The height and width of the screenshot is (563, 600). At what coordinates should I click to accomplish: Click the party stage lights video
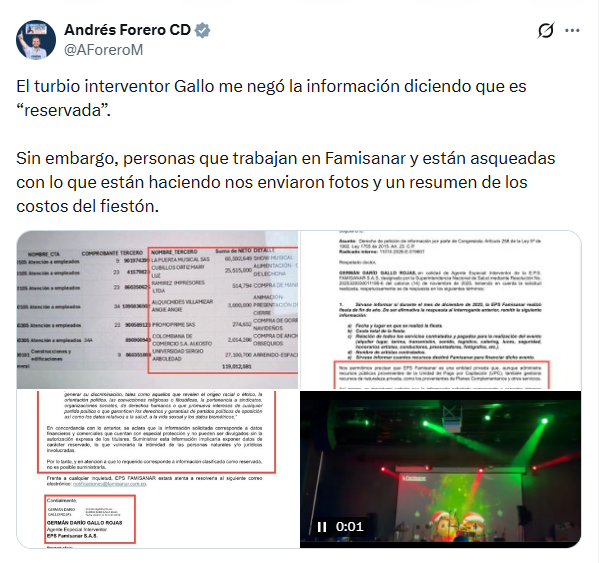pos(440,469)
